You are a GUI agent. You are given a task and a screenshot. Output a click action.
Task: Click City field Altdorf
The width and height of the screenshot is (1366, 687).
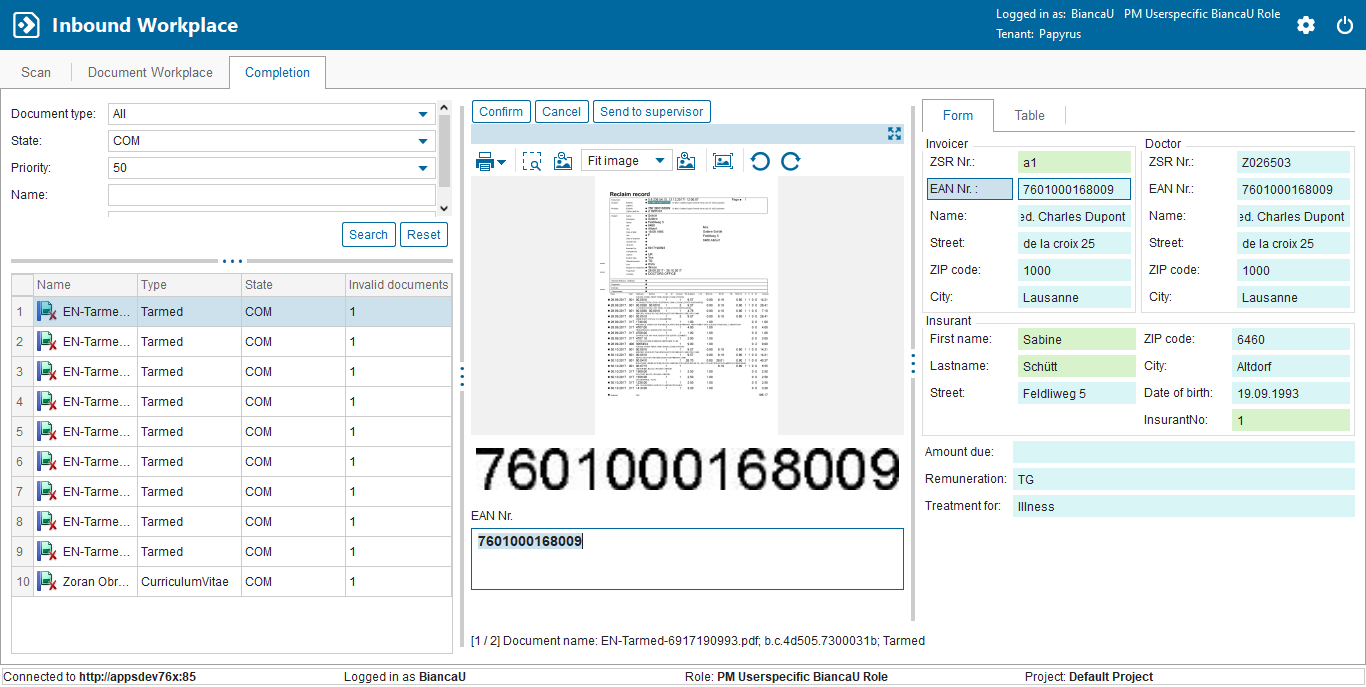pyautogui.click(x=1291, y=367)
